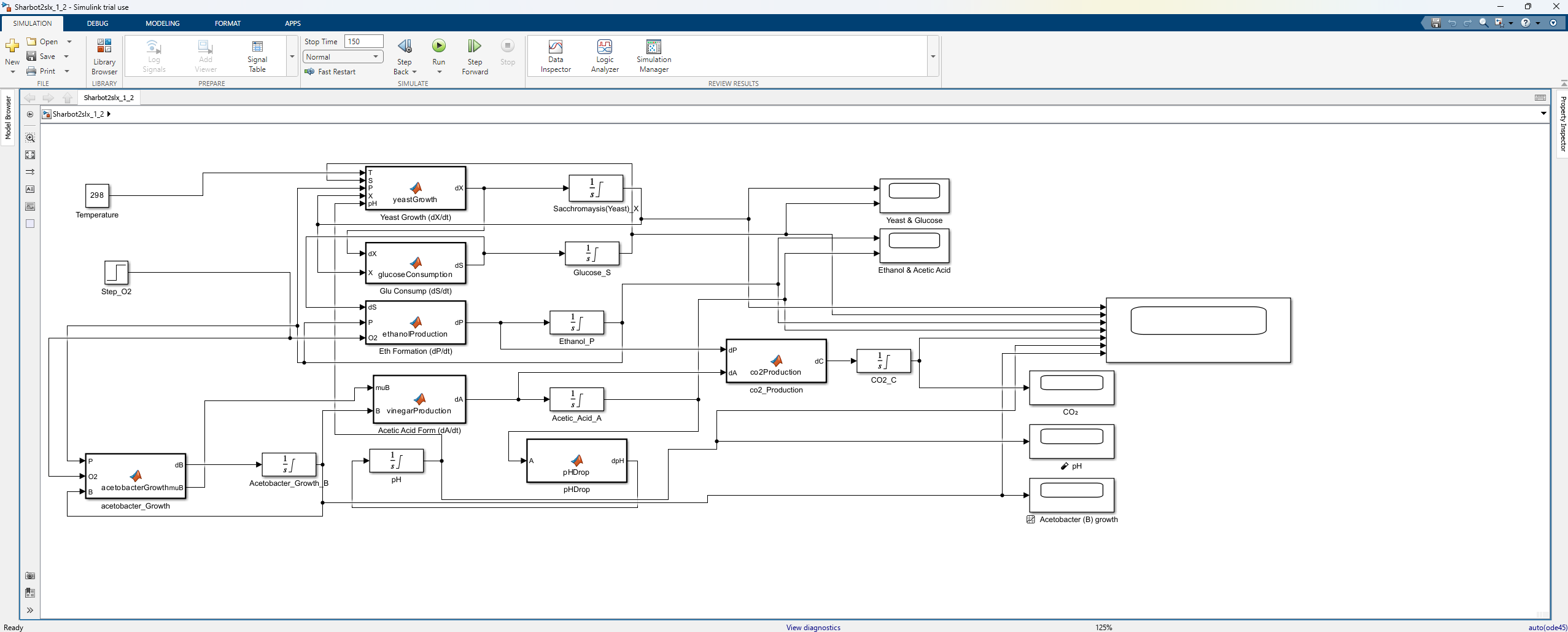Screen dimensions: 1568x632
Task: Toggle the Property Inspector side panel
Action: click(x=1562, y=123)
